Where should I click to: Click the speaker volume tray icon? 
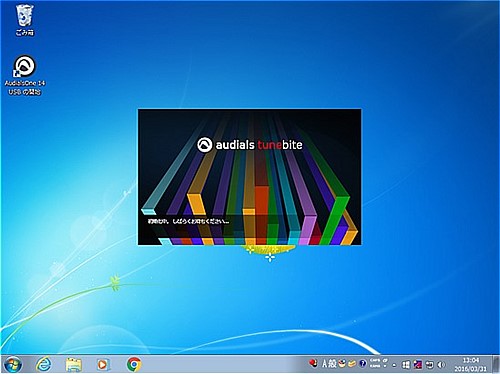441,365
